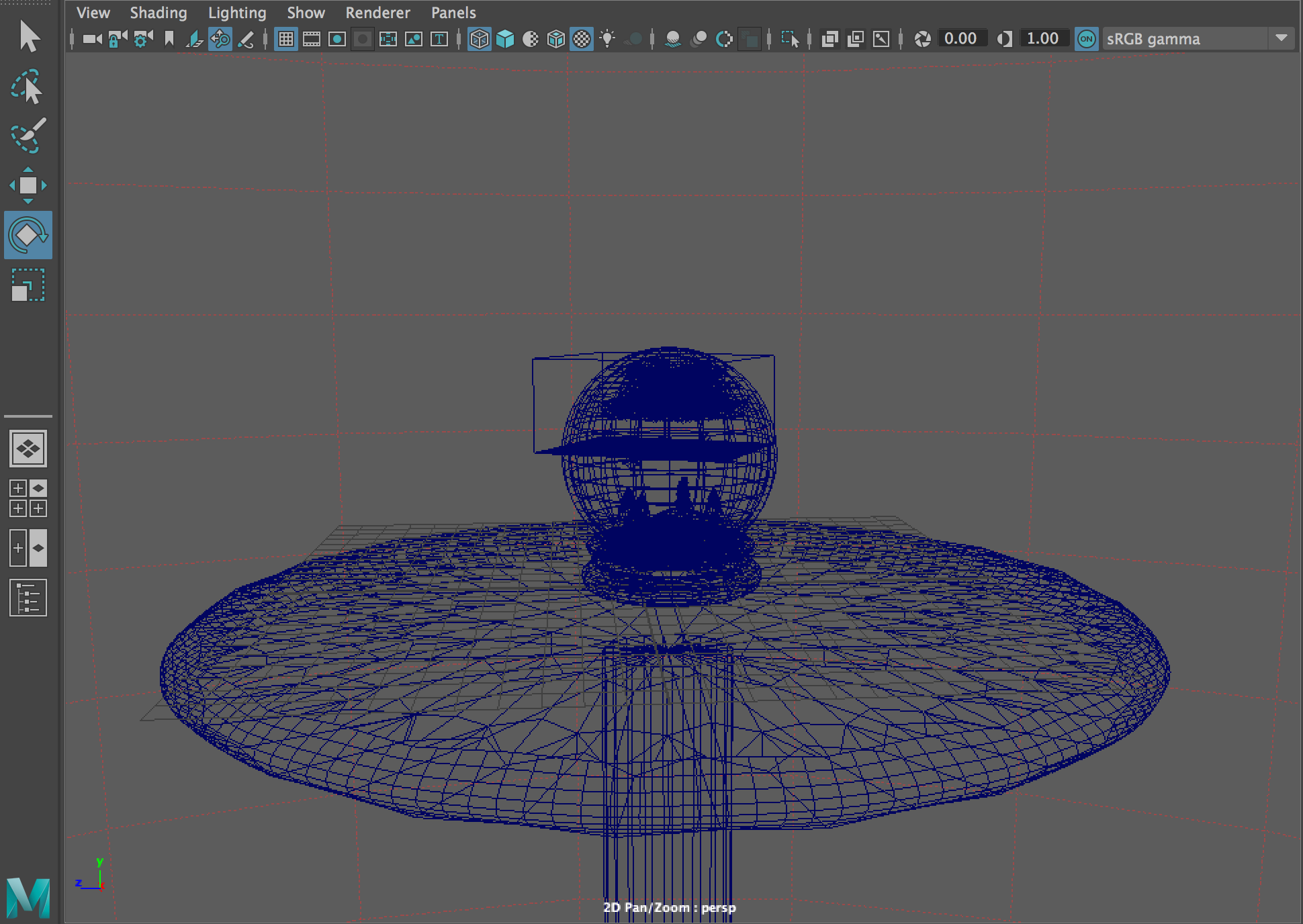Click the '2D Pan/Zoom : persp' label
This screenshot has width=1303, height=924.
pos(670,908)
